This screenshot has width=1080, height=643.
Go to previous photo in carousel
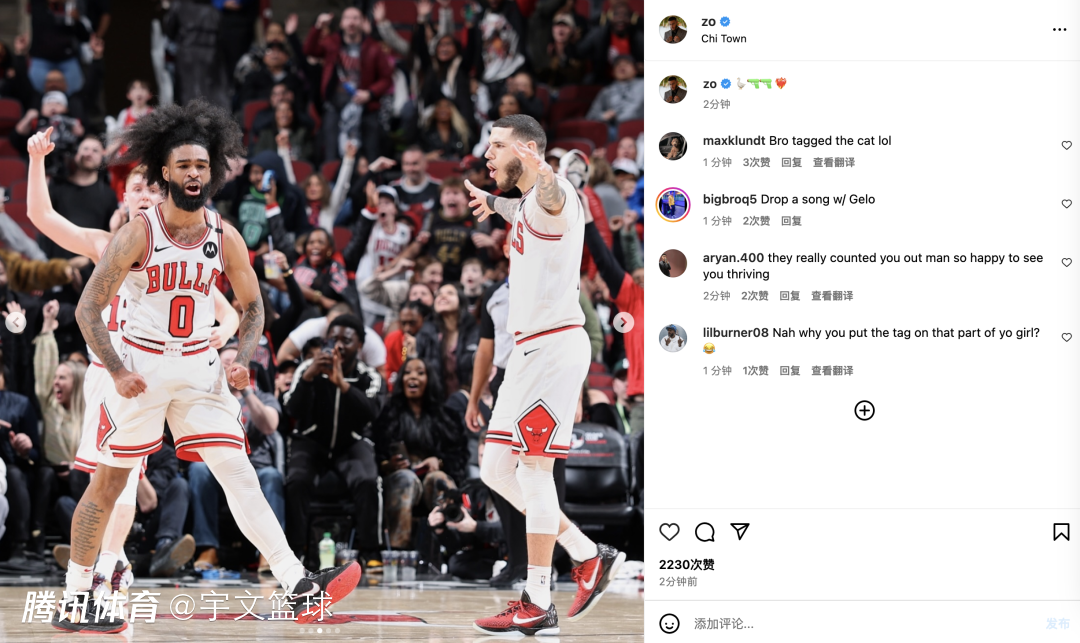point(16,322)
